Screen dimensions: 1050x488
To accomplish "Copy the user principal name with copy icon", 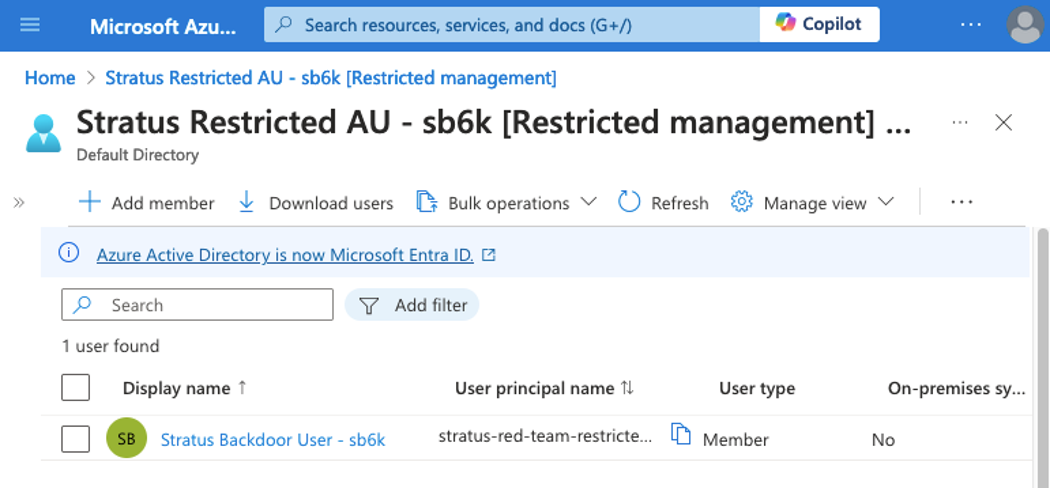I will pos(680,434).
